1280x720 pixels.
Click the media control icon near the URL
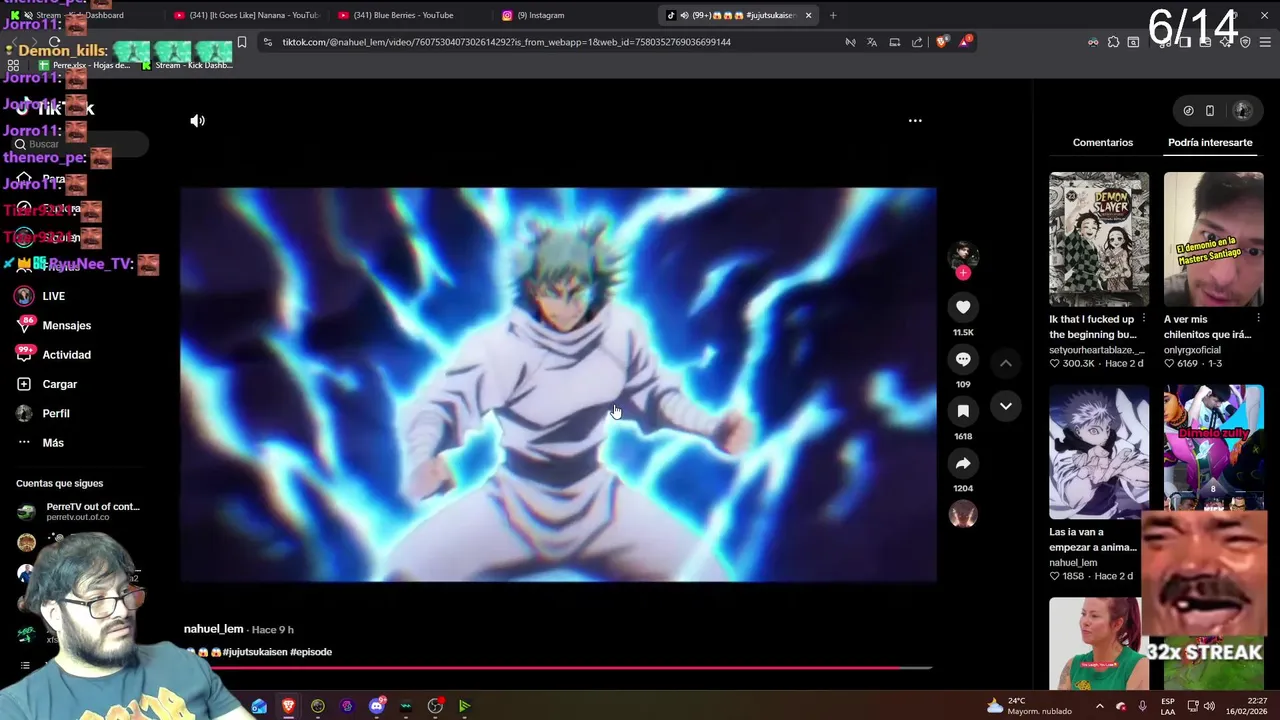[x=850, y=42]
